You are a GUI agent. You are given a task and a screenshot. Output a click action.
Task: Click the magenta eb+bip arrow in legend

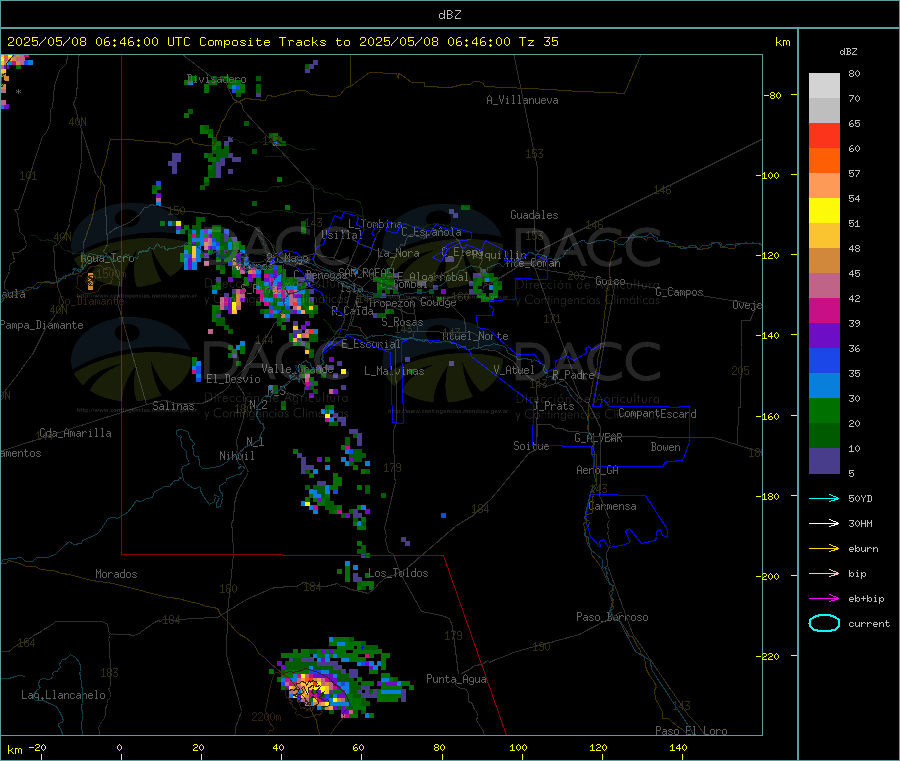point(824,599)
